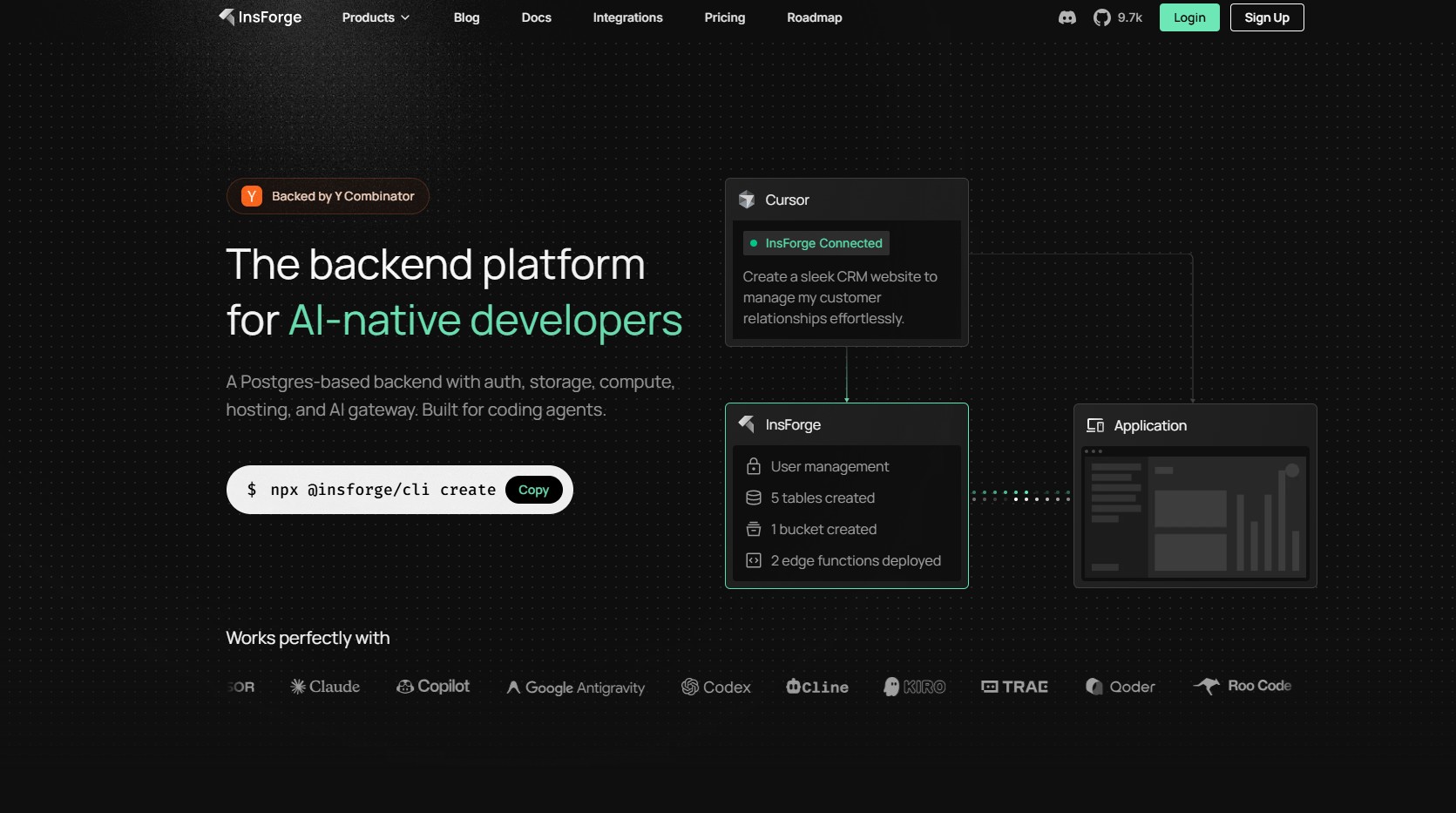
Task: Click the npx @insforge/cli create command text
Action: 383,490
